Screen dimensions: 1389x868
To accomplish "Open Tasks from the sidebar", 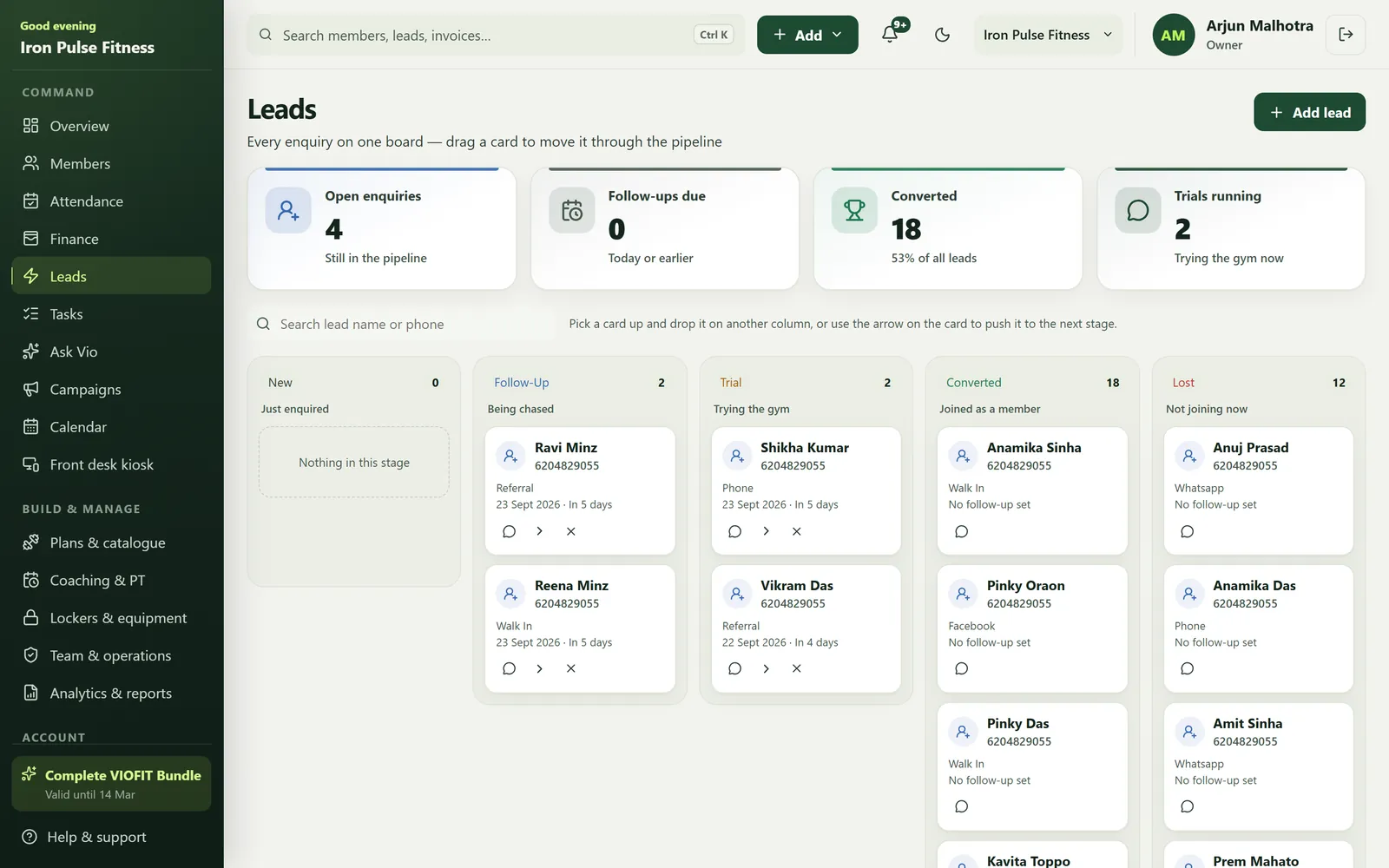I will (111, 314).
